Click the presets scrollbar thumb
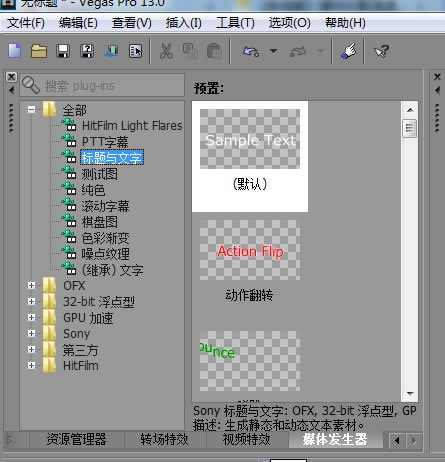This screenshot has width=445, height=462. pyautogui.click(x=410, y=128)
